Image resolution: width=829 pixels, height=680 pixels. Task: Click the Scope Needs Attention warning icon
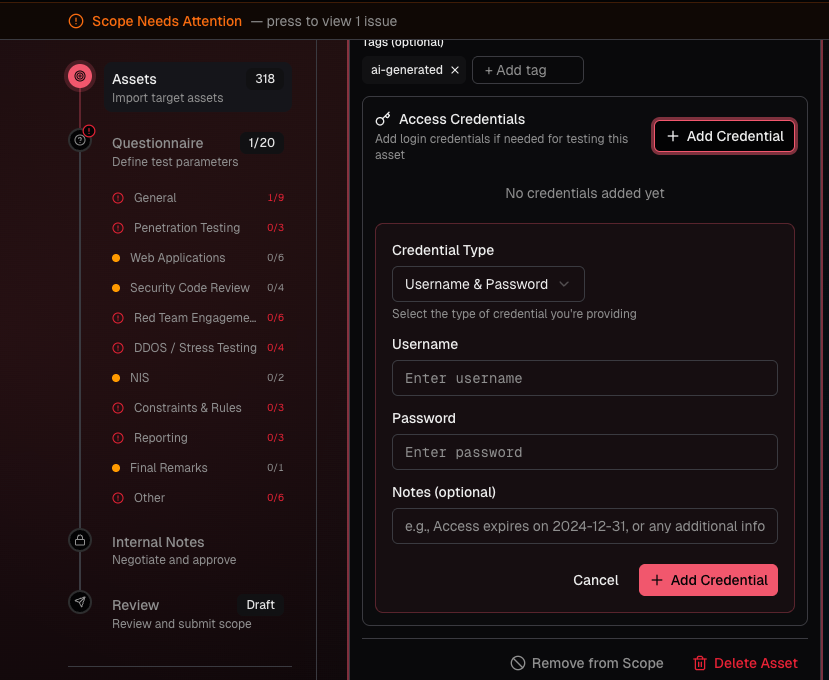click(x=76, y=21)
